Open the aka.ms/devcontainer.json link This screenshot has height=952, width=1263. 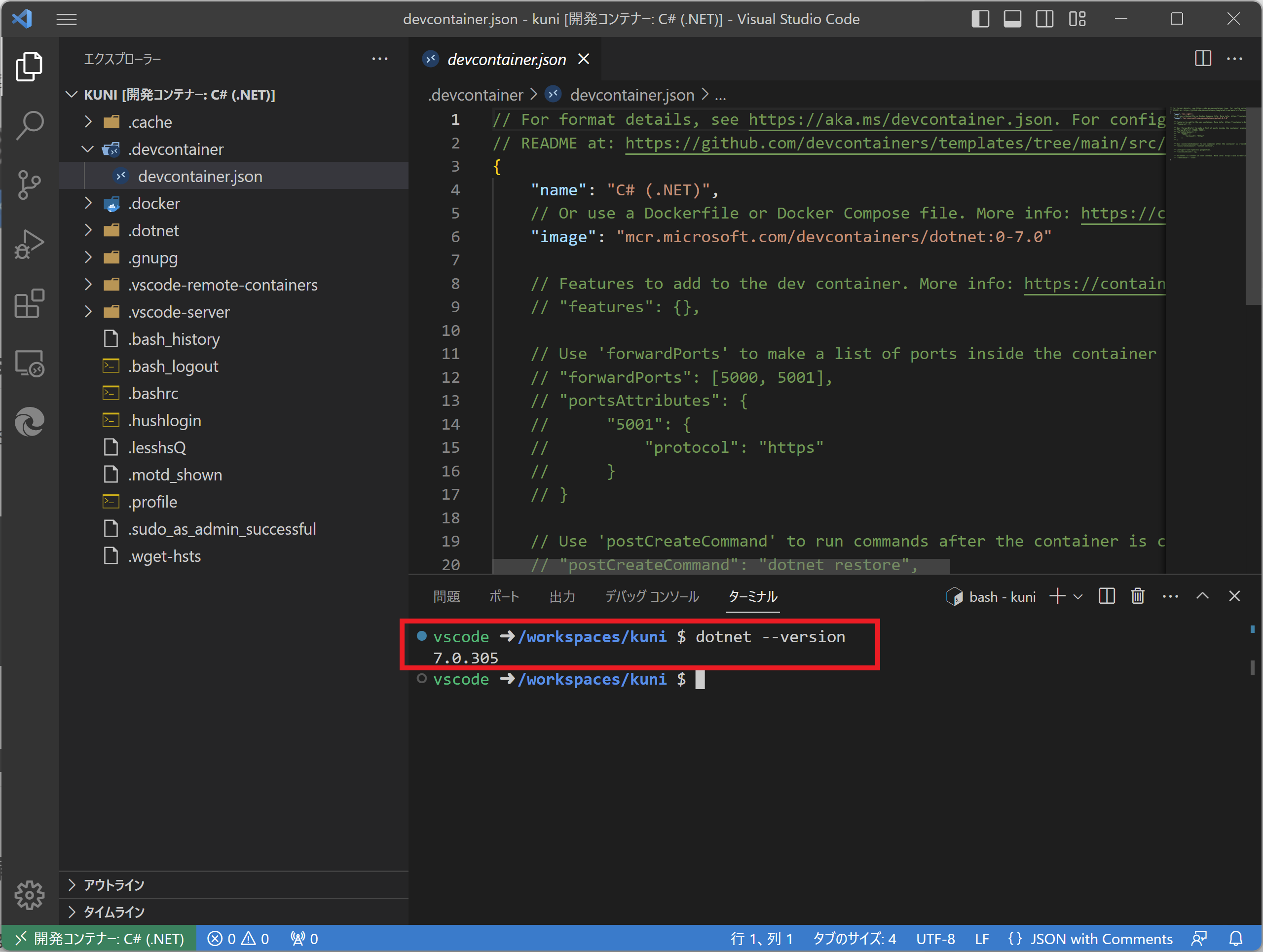tap(900, 120)
